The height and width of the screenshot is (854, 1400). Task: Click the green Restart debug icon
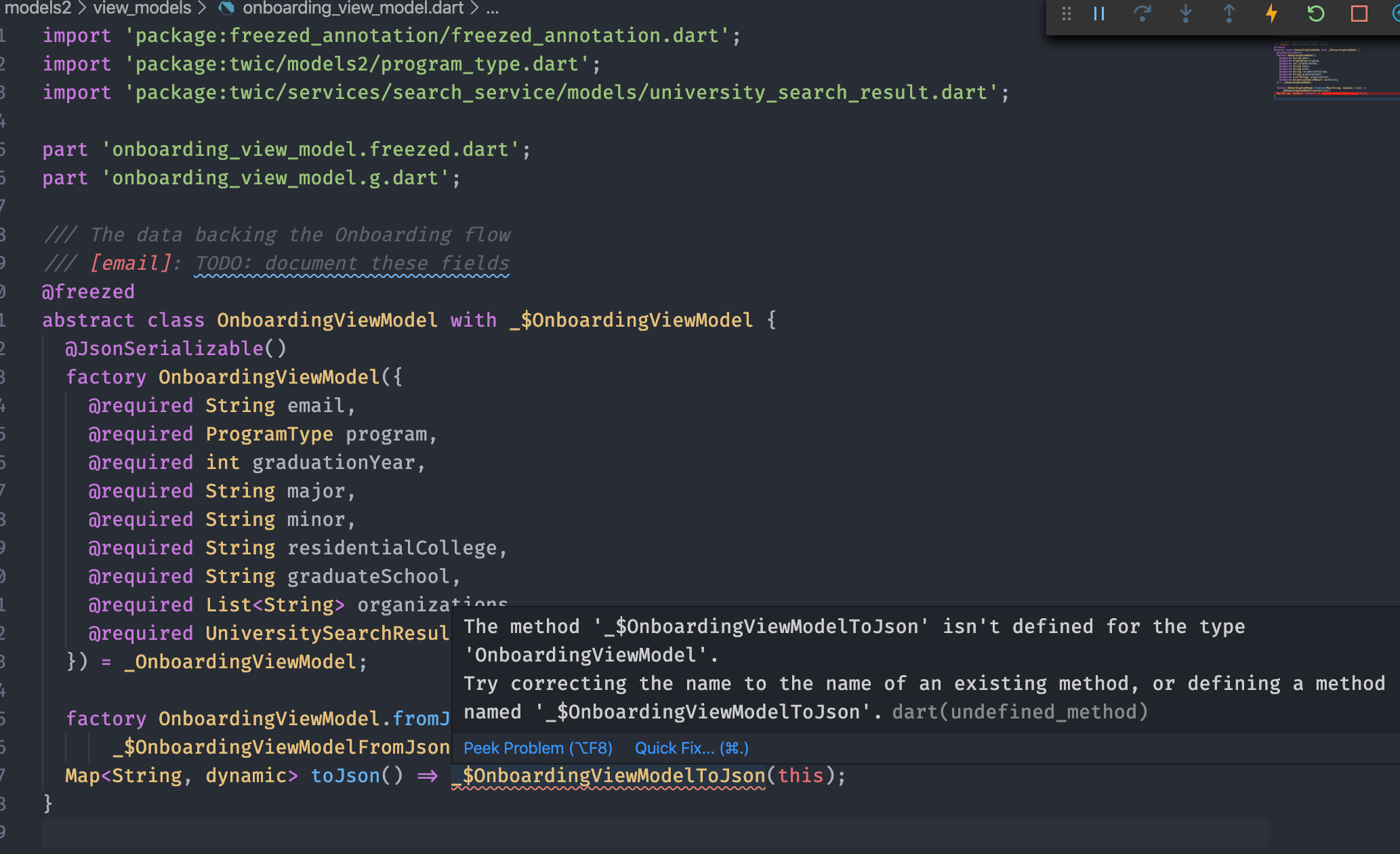1316,14
